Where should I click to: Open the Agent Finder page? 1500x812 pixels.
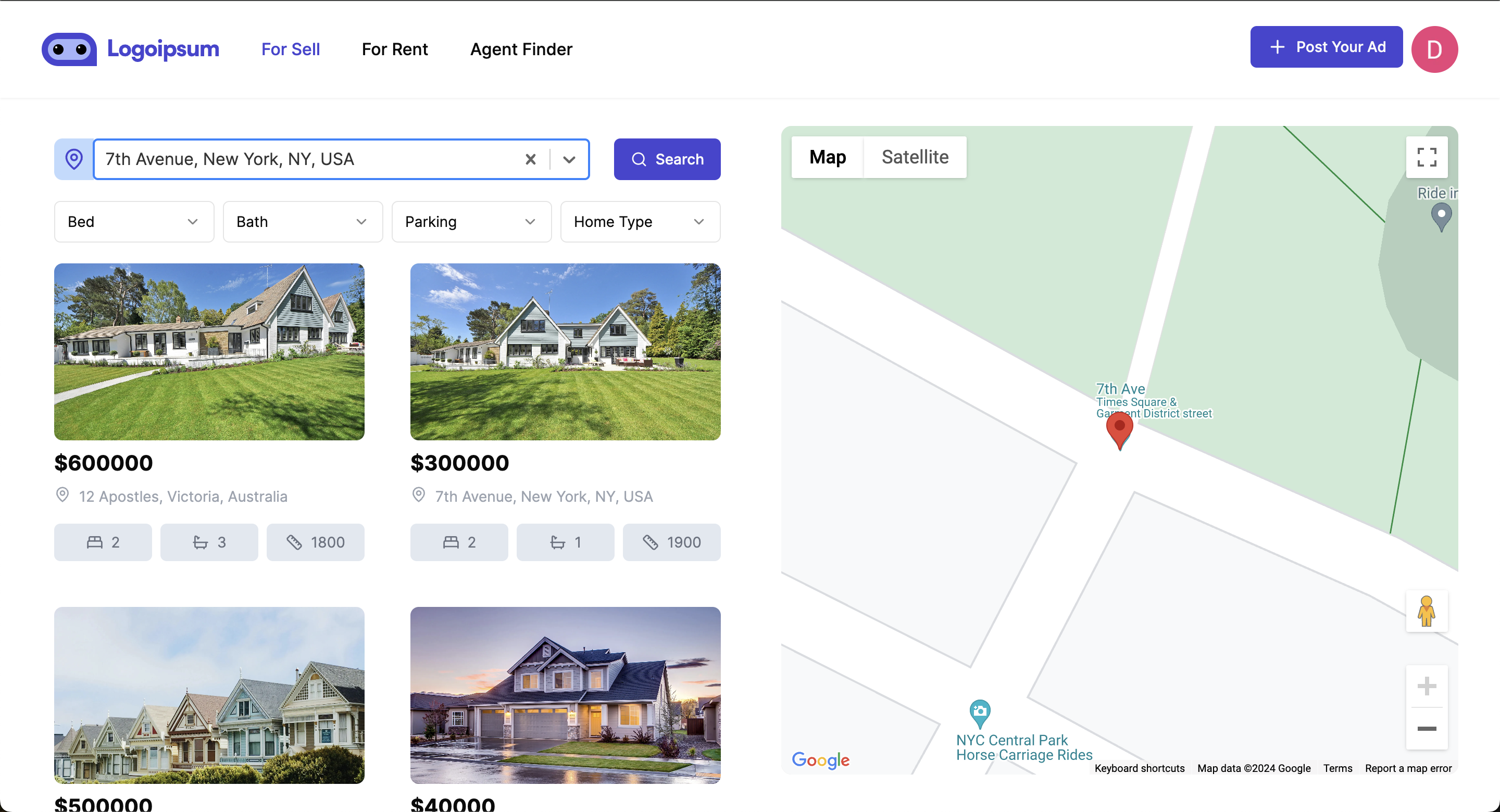(521, 49)
